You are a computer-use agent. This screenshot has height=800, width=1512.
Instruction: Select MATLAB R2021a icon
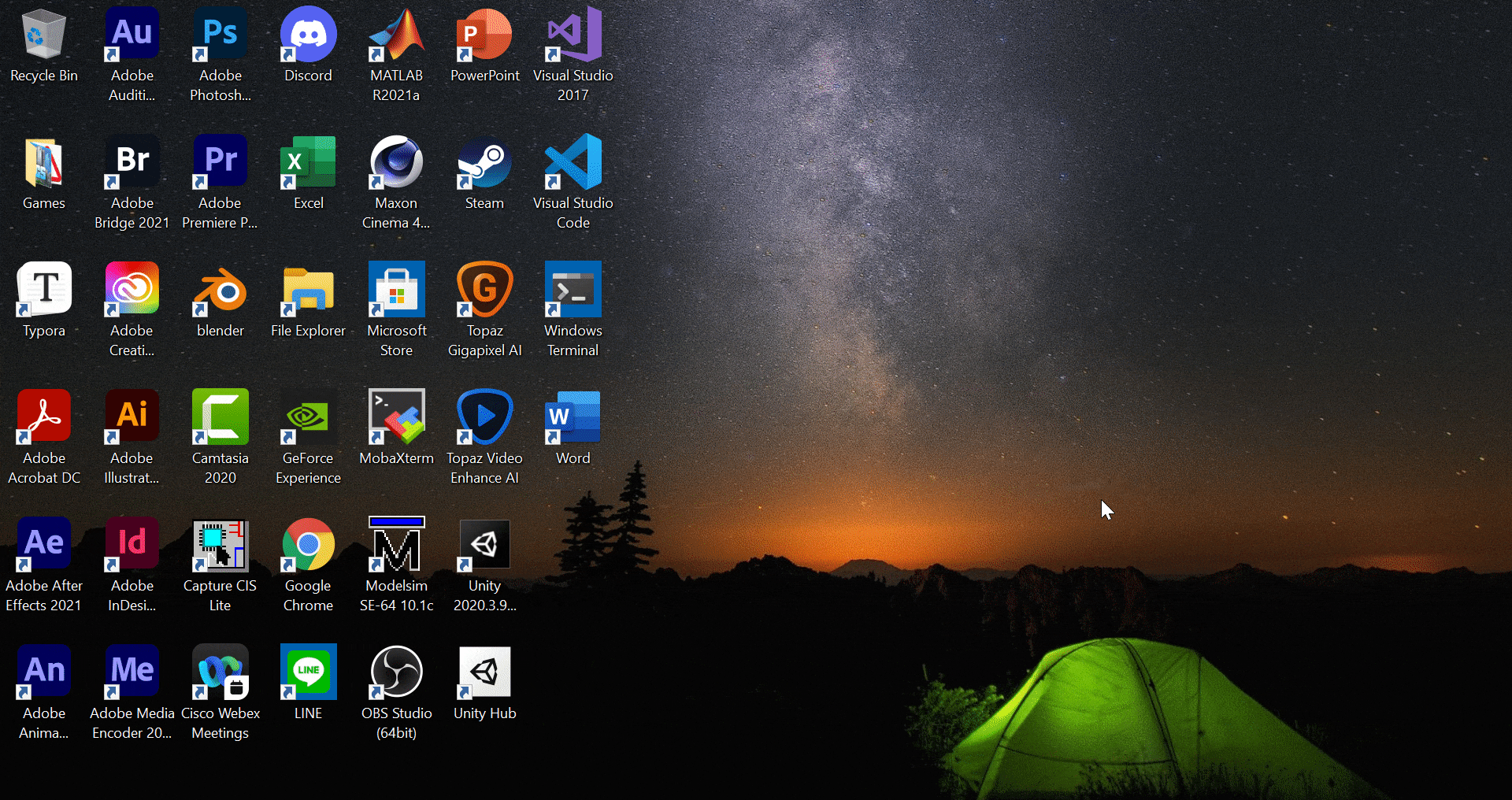click(397, 35)
